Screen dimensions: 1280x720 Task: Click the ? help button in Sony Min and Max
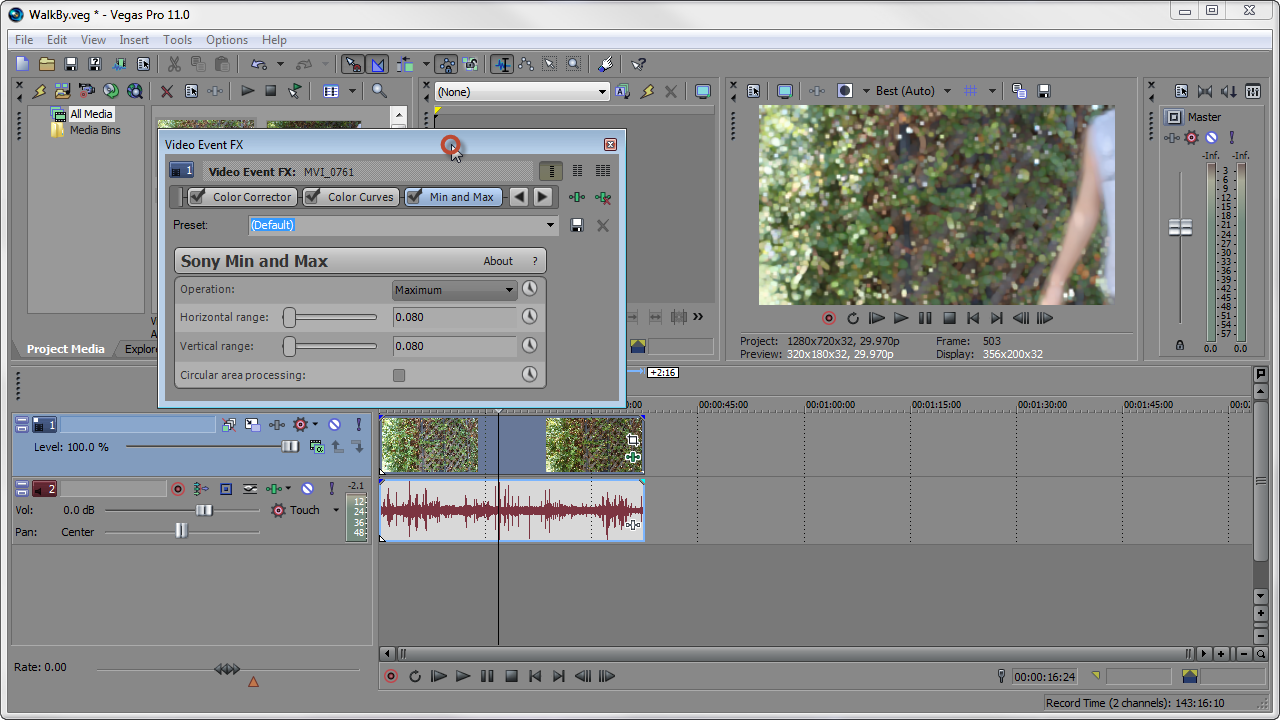535,261
